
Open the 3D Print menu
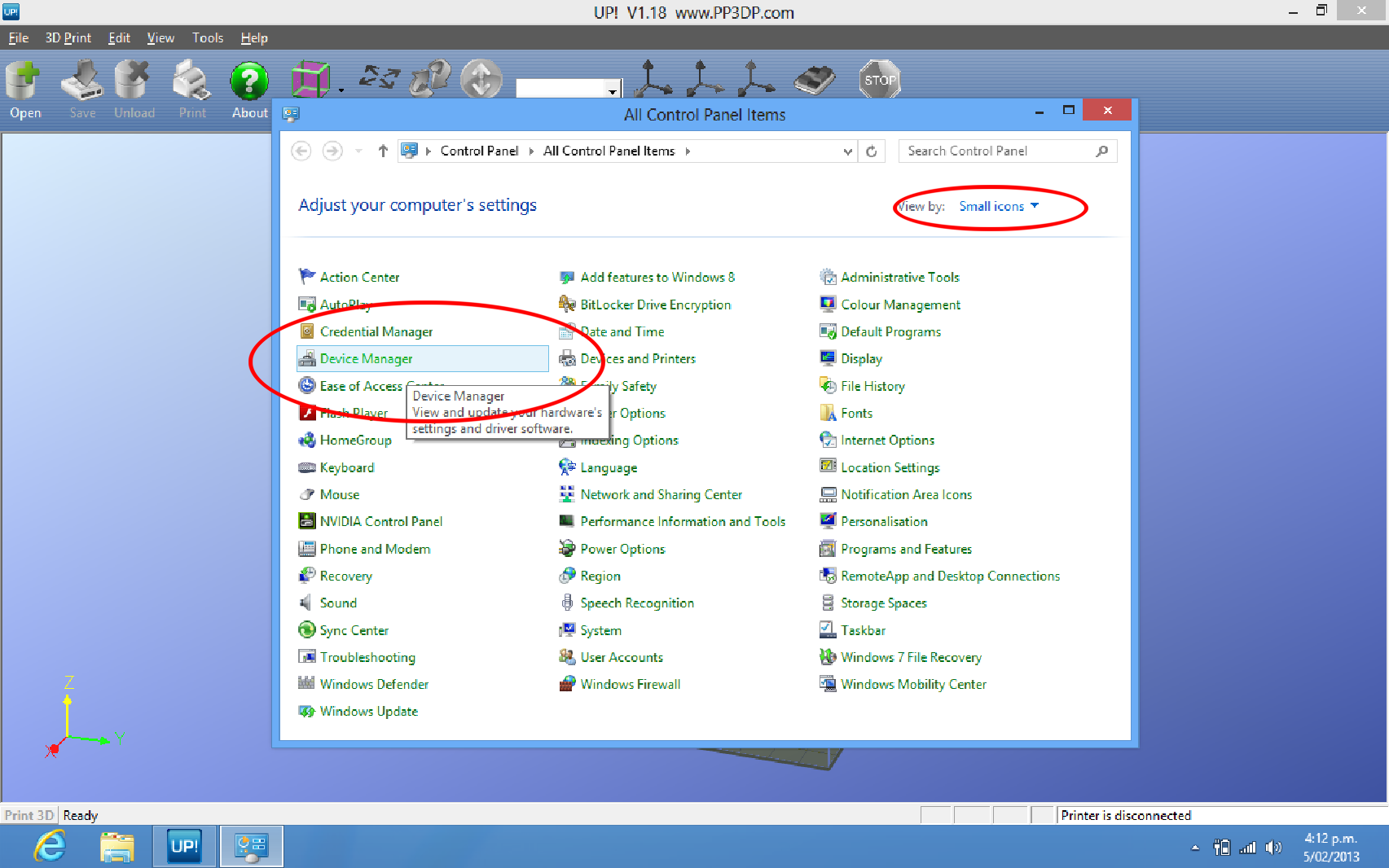tap(68, 37)
